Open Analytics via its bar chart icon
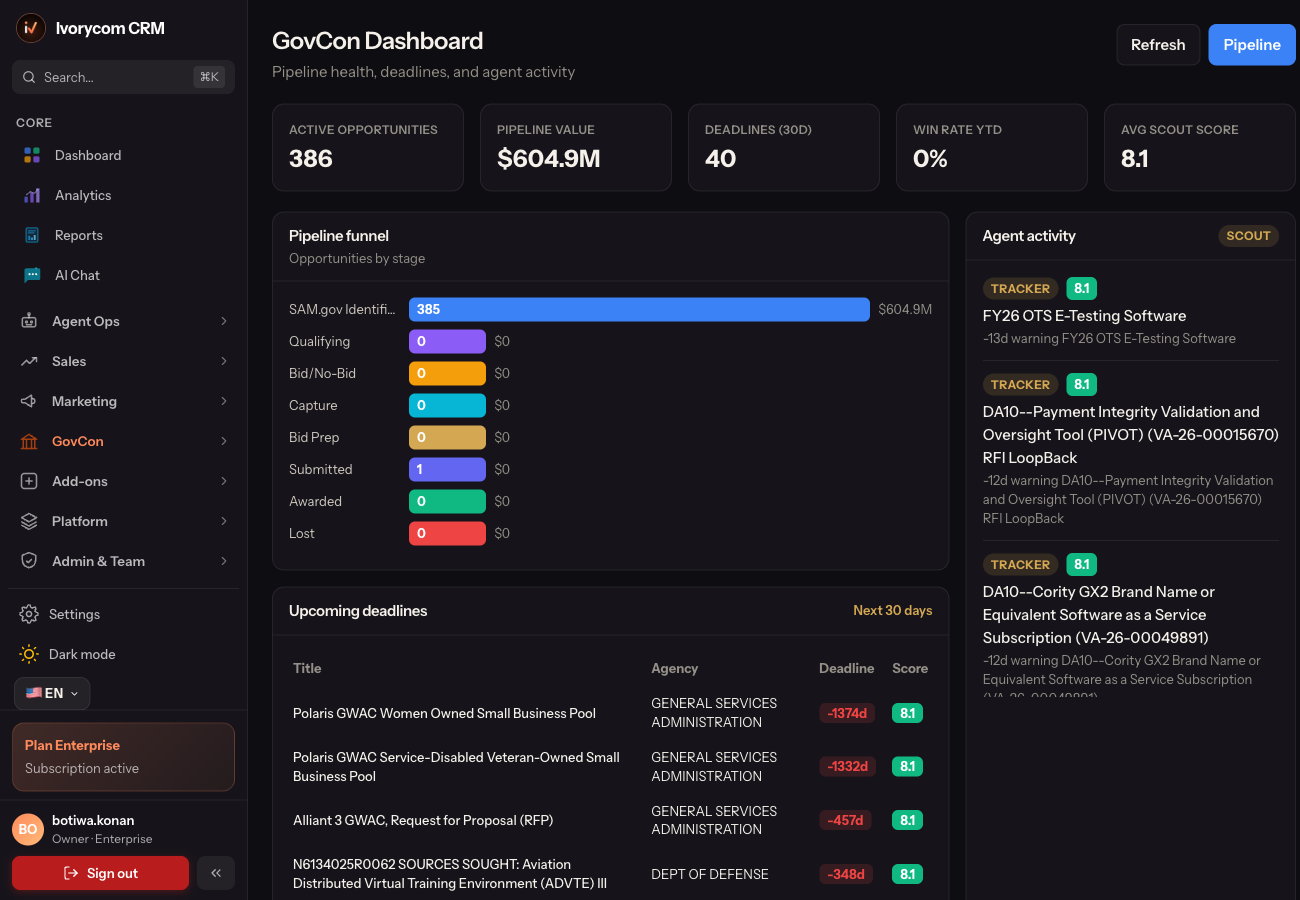 pos(32,195)
